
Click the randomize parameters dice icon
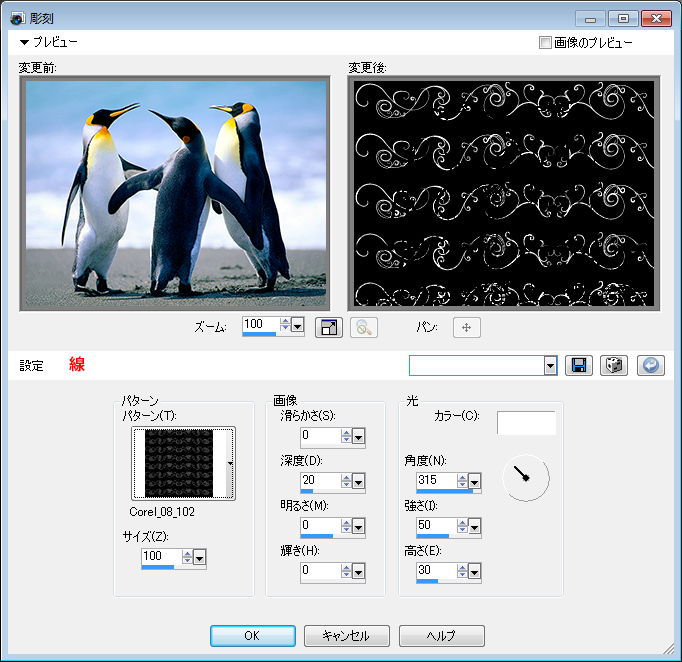click(613, 365)
